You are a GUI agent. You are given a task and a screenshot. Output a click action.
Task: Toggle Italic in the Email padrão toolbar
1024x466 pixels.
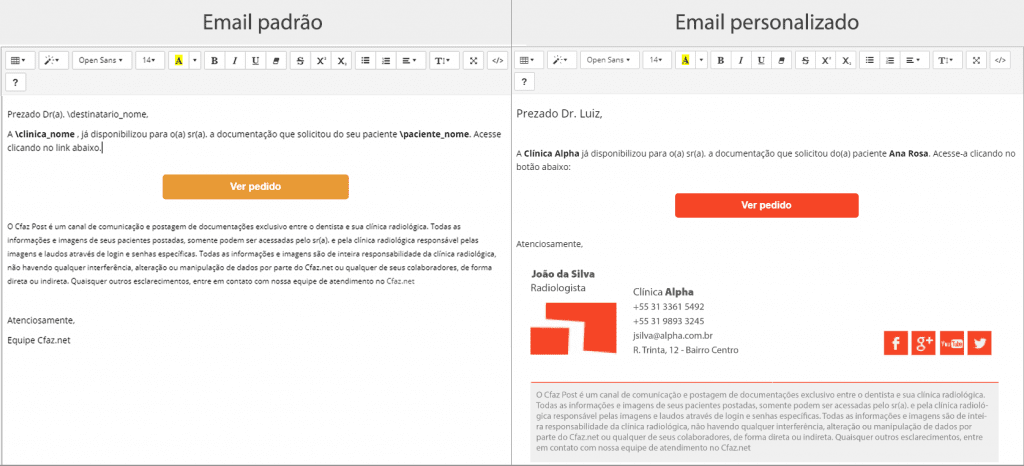234,60
